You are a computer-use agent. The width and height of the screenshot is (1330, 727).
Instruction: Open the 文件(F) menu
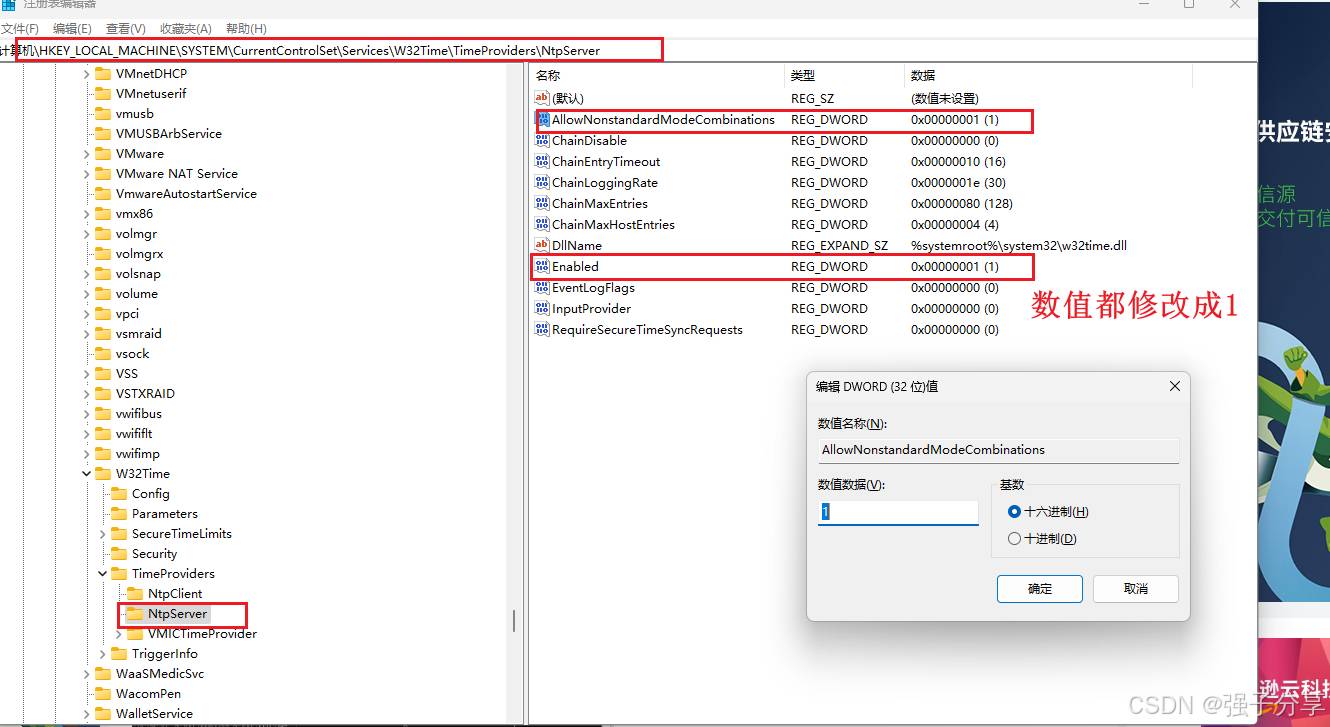click(20, 29)
